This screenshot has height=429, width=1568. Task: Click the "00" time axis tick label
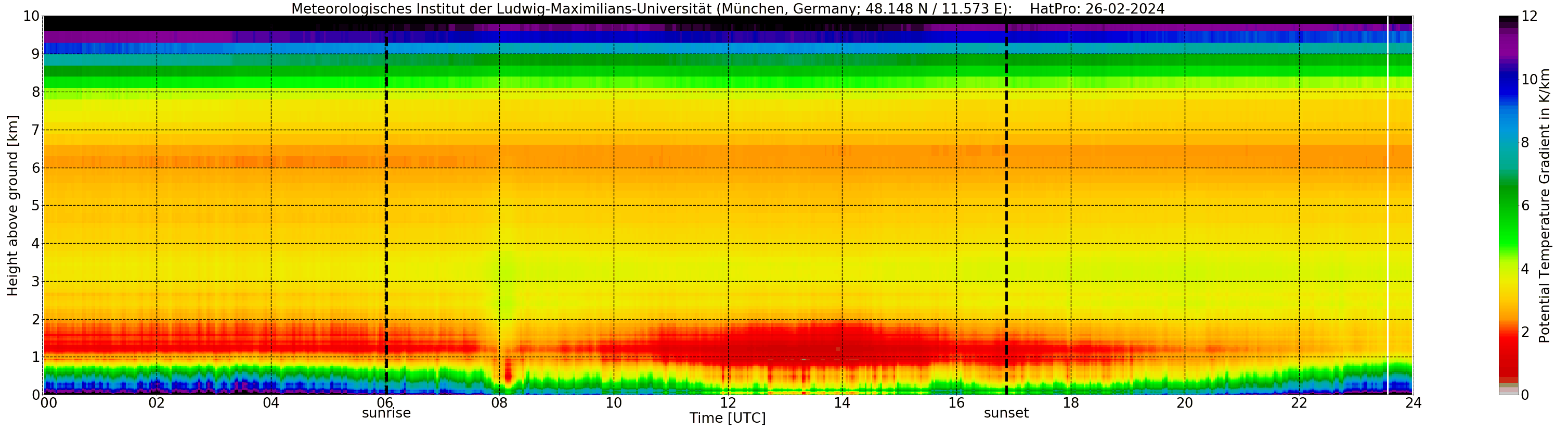click(x=49, y=403)
